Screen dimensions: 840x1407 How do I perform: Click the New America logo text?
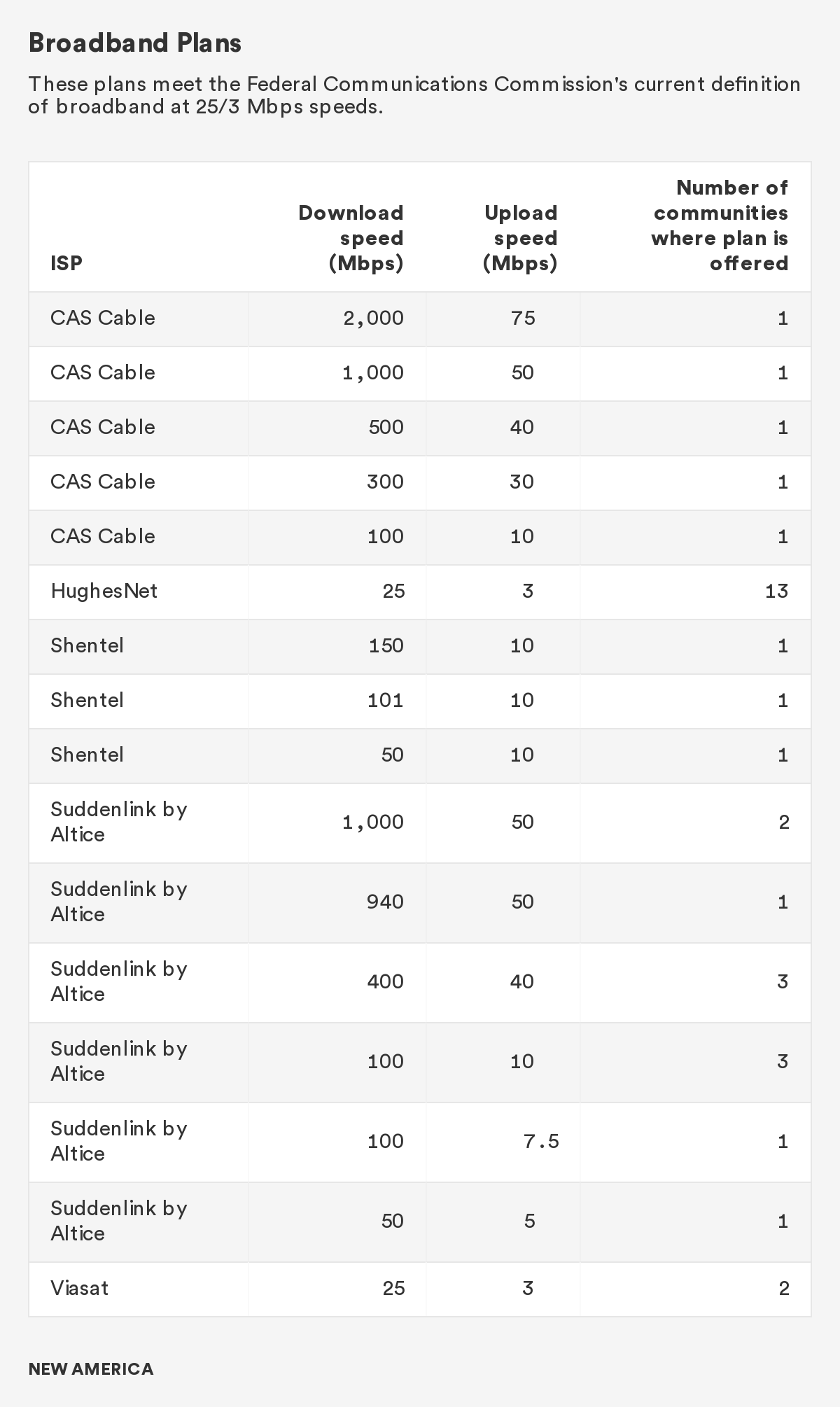click(91, 1369)
